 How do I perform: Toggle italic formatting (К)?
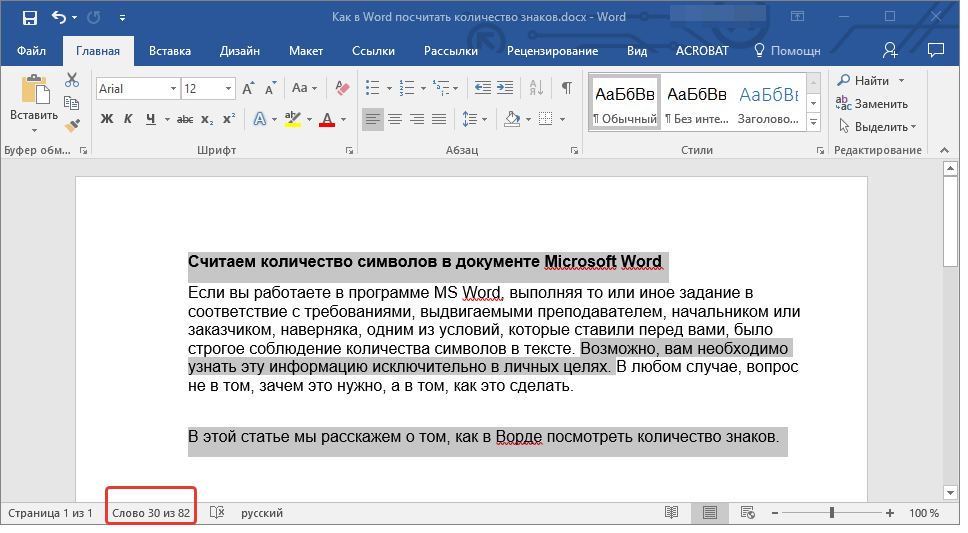(x=128, y=119)
